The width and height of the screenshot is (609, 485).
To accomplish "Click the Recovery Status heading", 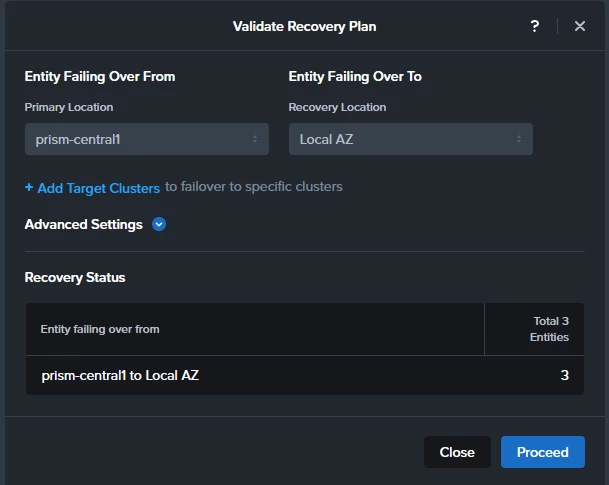I will pos(75,278).
